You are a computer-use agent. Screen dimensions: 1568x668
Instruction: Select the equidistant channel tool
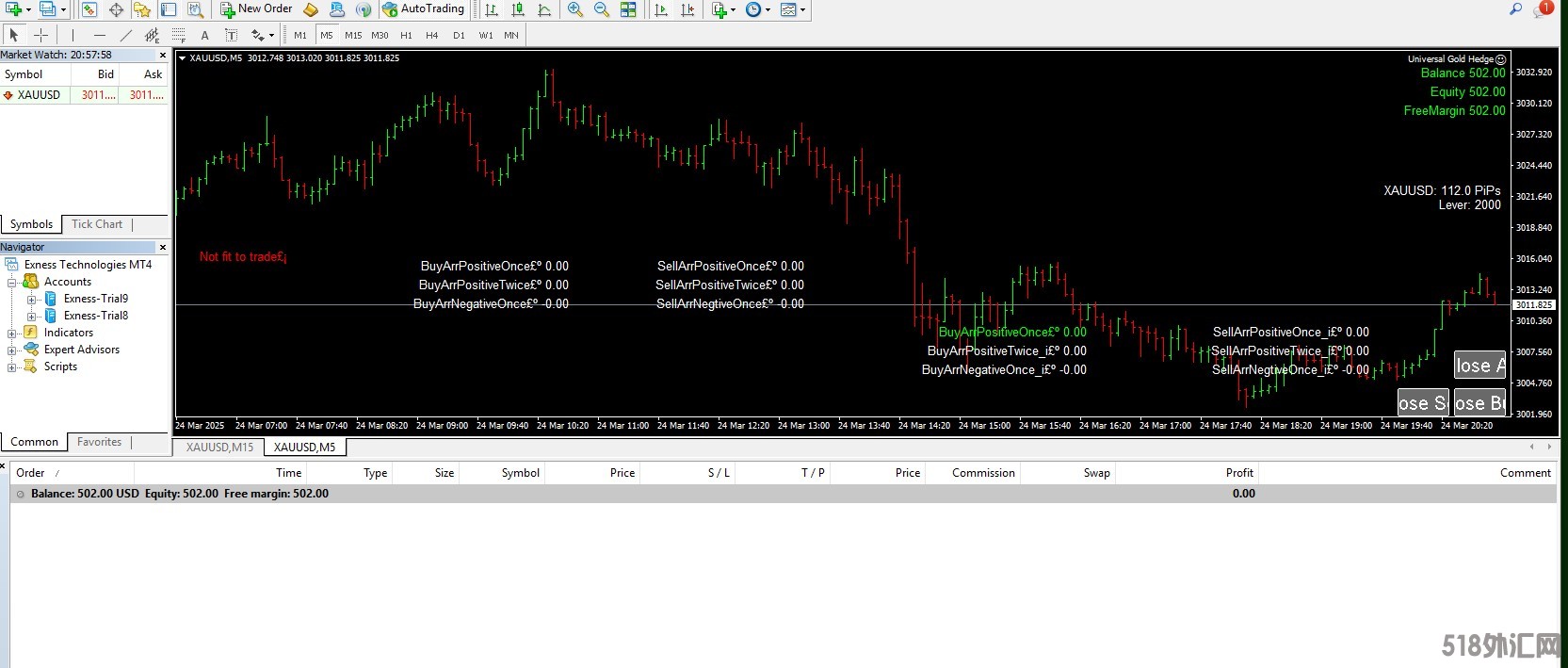pos(152,35)
